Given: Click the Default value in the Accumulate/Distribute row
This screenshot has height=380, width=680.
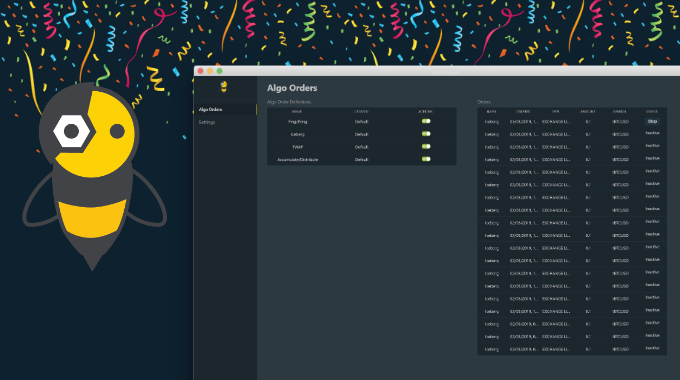Looking at the screenshot, I should [361, 160].
